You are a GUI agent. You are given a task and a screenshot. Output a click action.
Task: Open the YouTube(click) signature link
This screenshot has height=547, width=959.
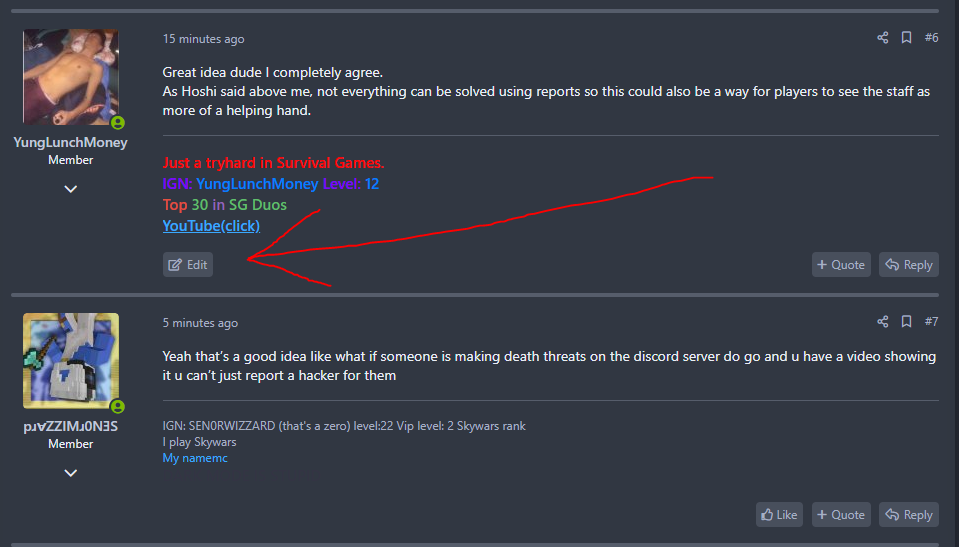pos(211,226)
